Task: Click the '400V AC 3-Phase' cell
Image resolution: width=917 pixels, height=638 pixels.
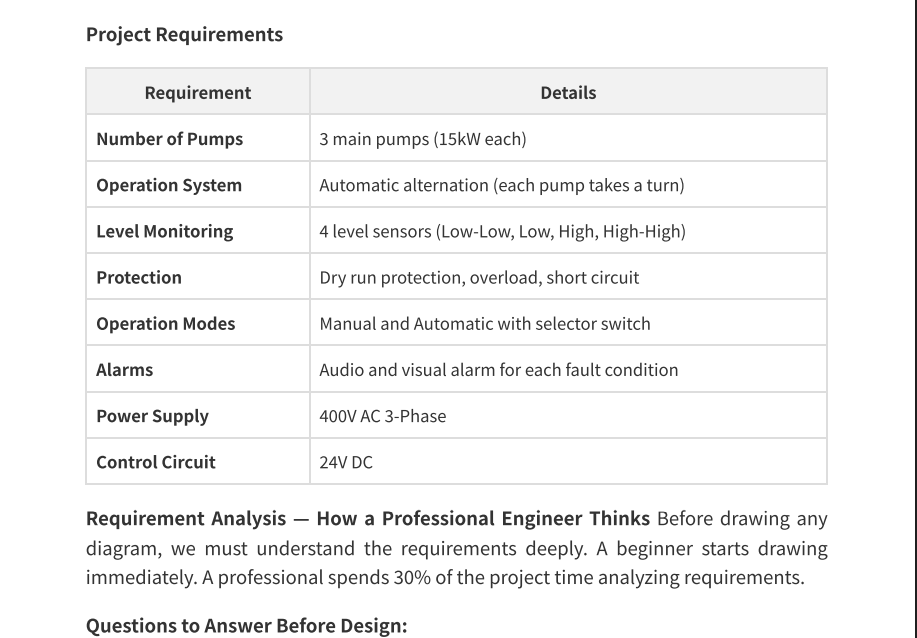Action: (568, 416)
